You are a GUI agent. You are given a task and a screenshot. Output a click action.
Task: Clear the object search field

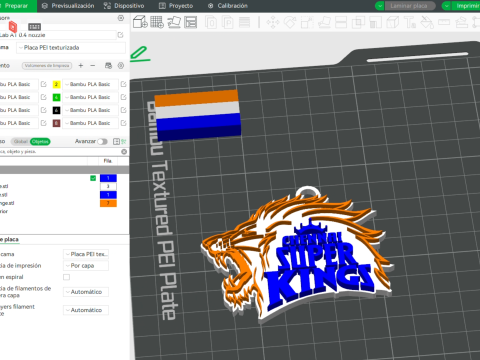124,152
